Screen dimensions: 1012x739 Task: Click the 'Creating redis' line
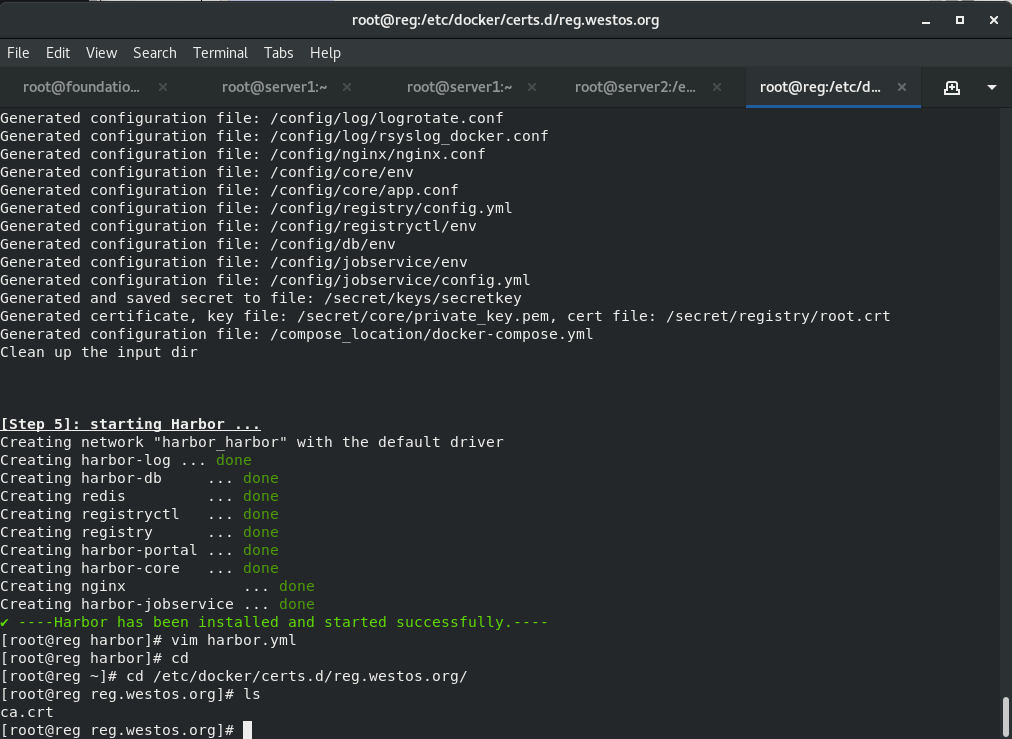point(139,496)
